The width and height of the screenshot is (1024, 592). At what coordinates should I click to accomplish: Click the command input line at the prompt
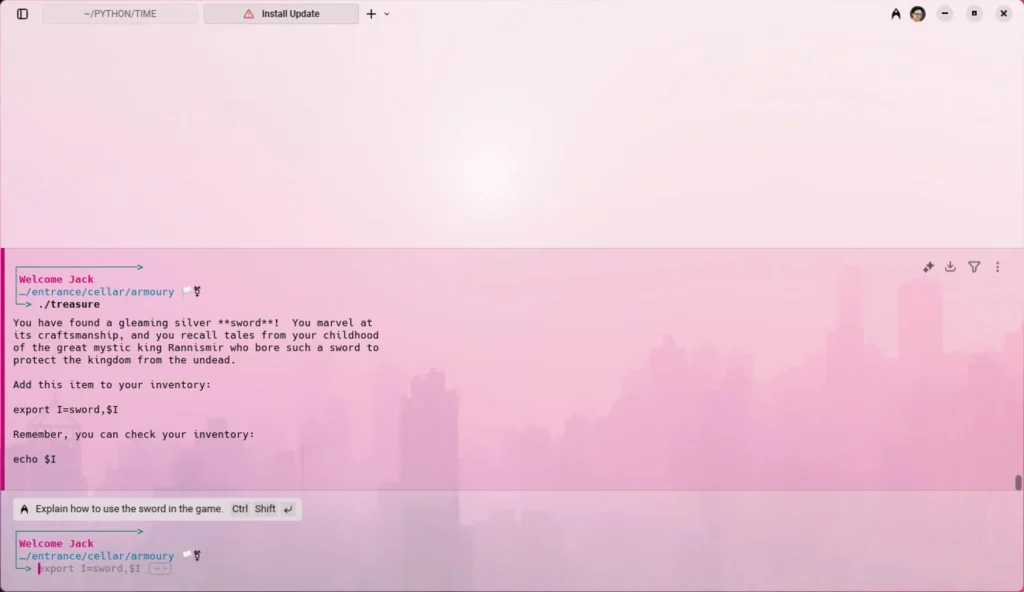[x=90, y=569]
